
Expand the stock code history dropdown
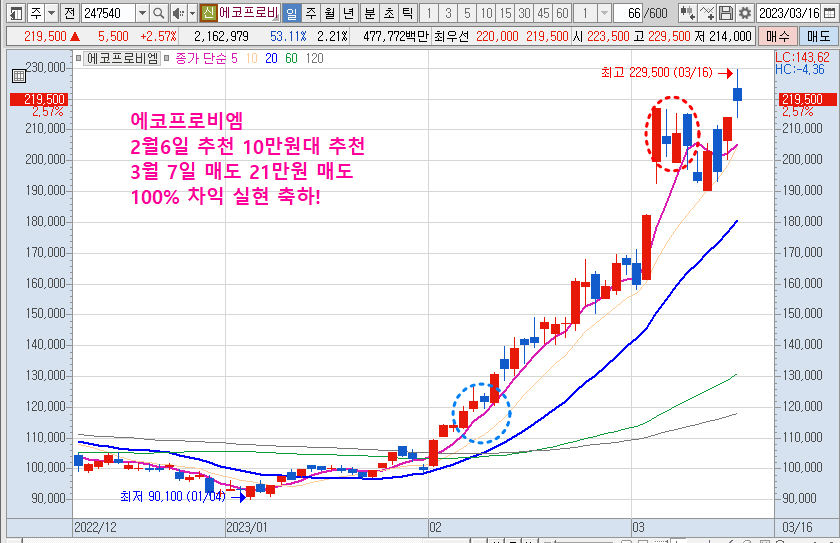[142, 13]
